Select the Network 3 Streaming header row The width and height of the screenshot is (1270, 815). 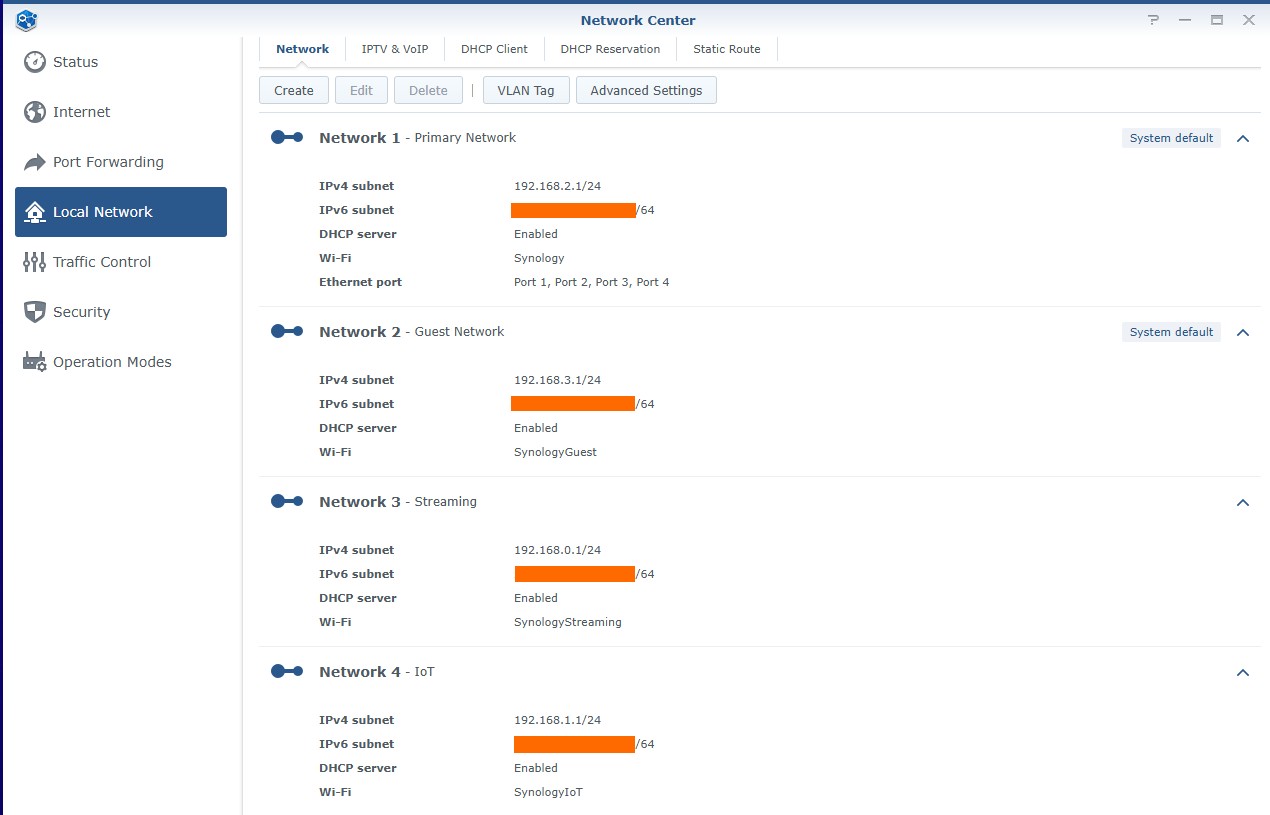click(x=700, y=502)
